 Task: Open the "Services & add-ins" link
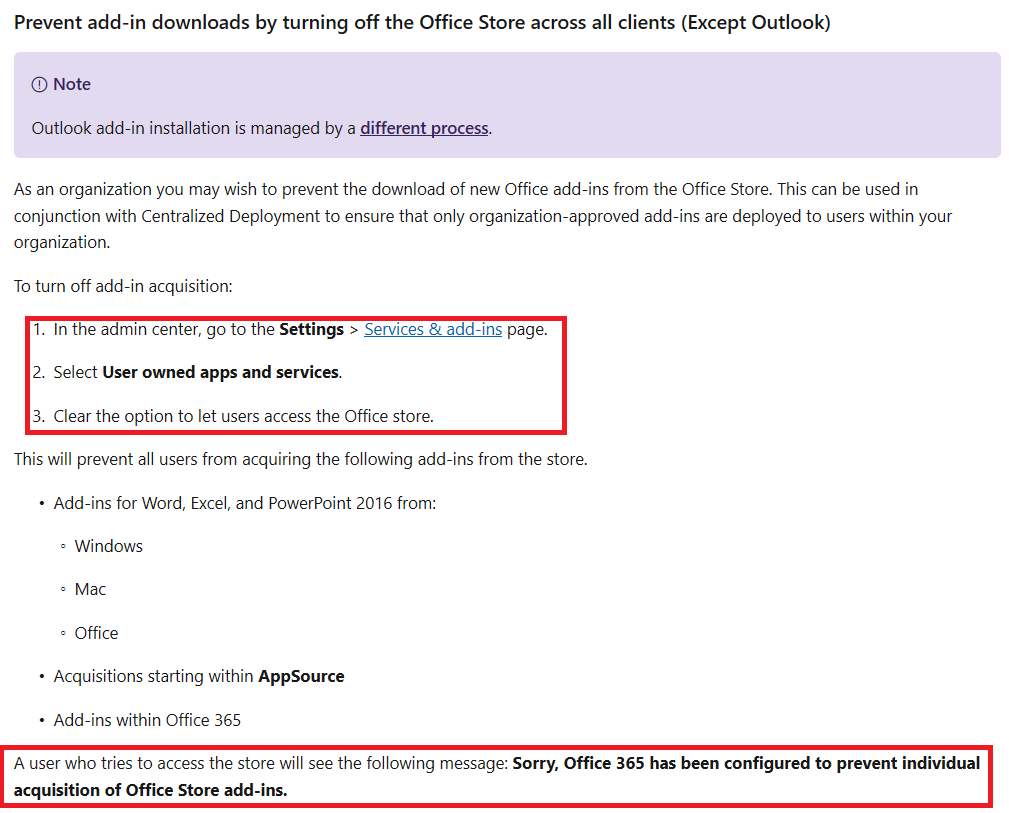coord(432,328)
